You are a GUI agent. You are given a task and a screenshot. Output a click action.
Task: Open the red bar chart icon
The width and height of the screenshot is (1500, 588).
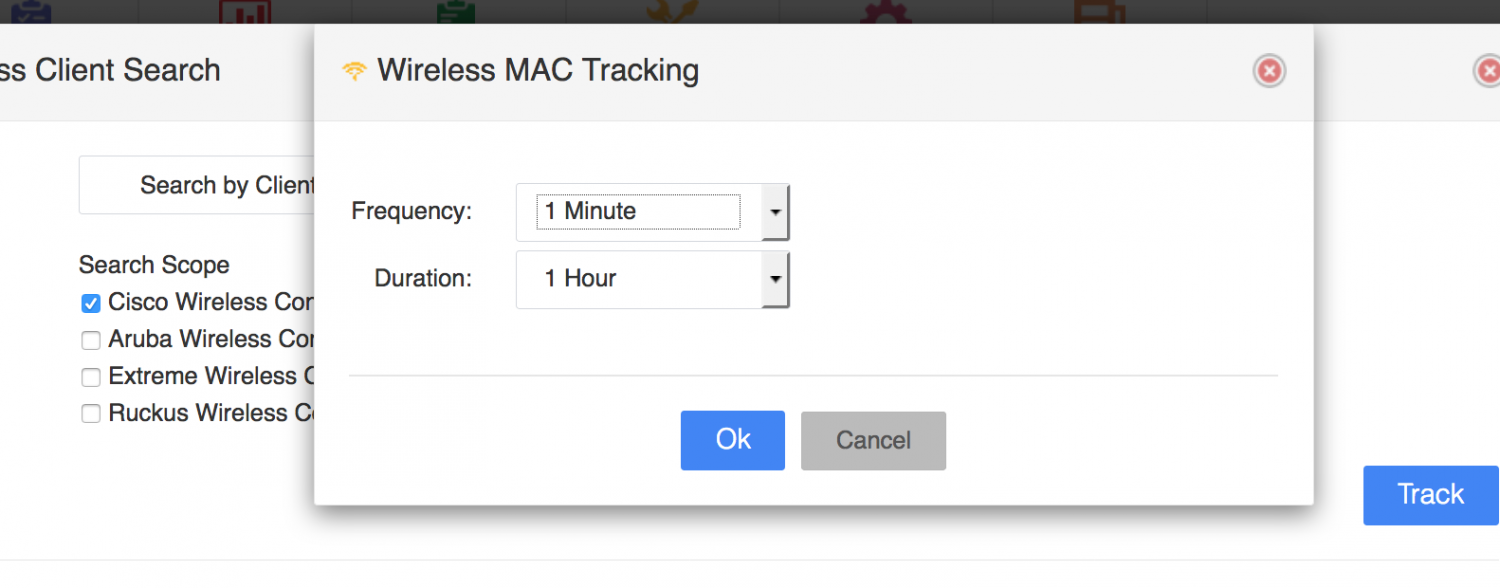(x=245, y=12)
